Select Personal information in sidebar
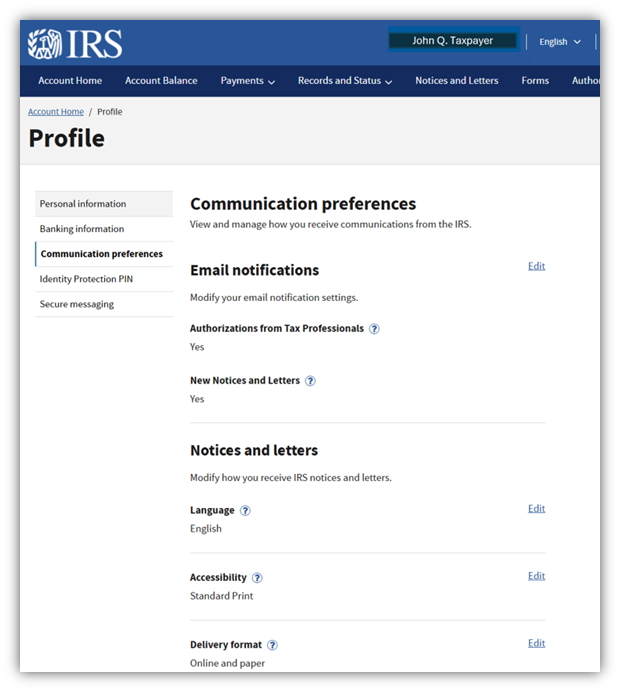Screen dimensions: 620x692 [104, 204]
